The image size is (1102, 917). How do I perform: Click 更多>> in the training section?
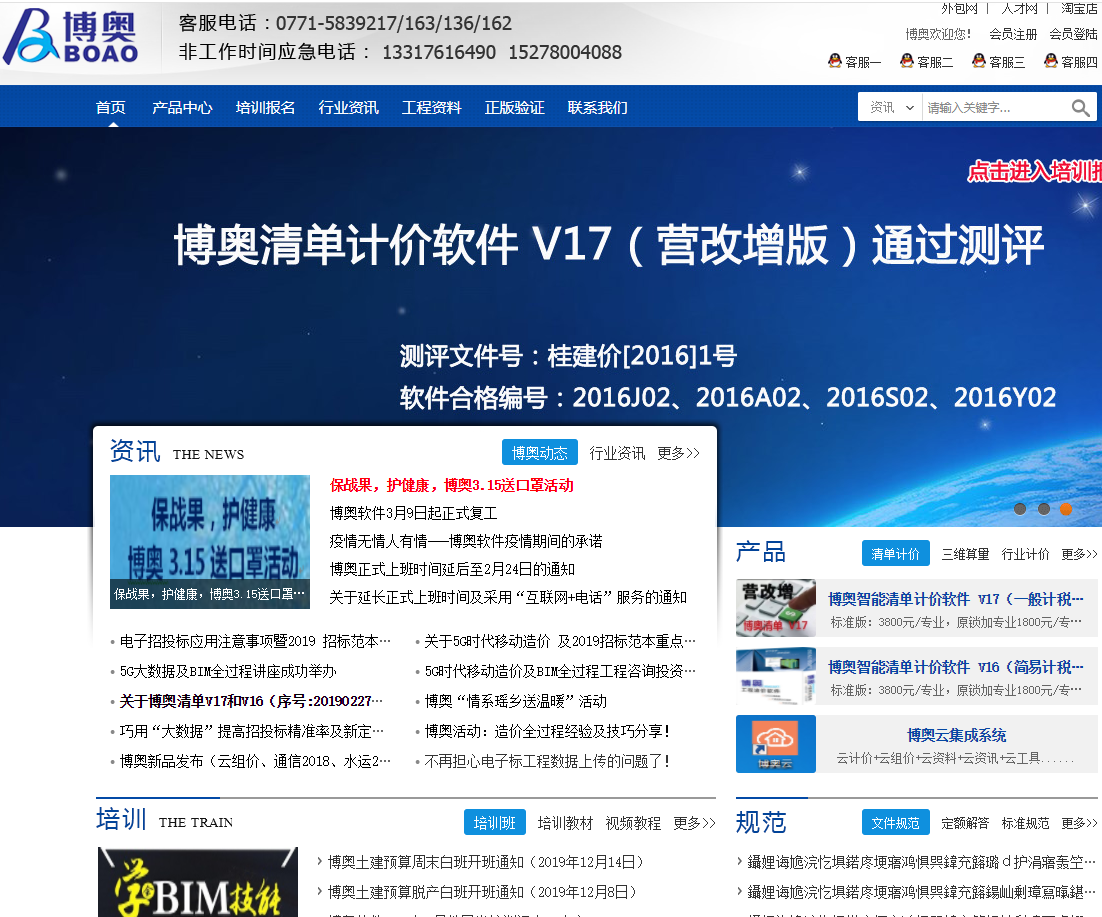point(694,823)
